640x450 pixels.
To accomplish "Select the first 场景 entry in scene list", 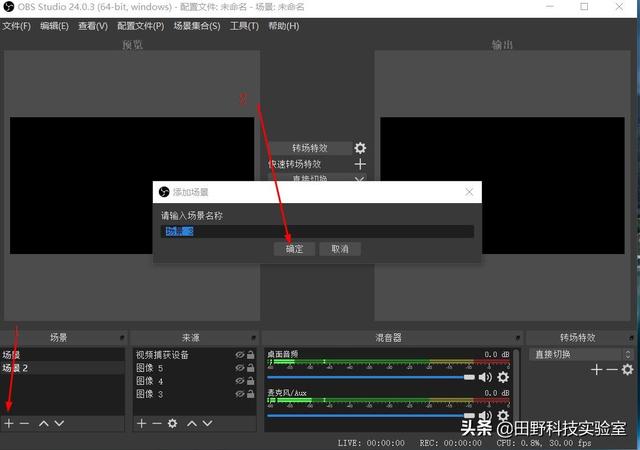I will coord(62,355).
